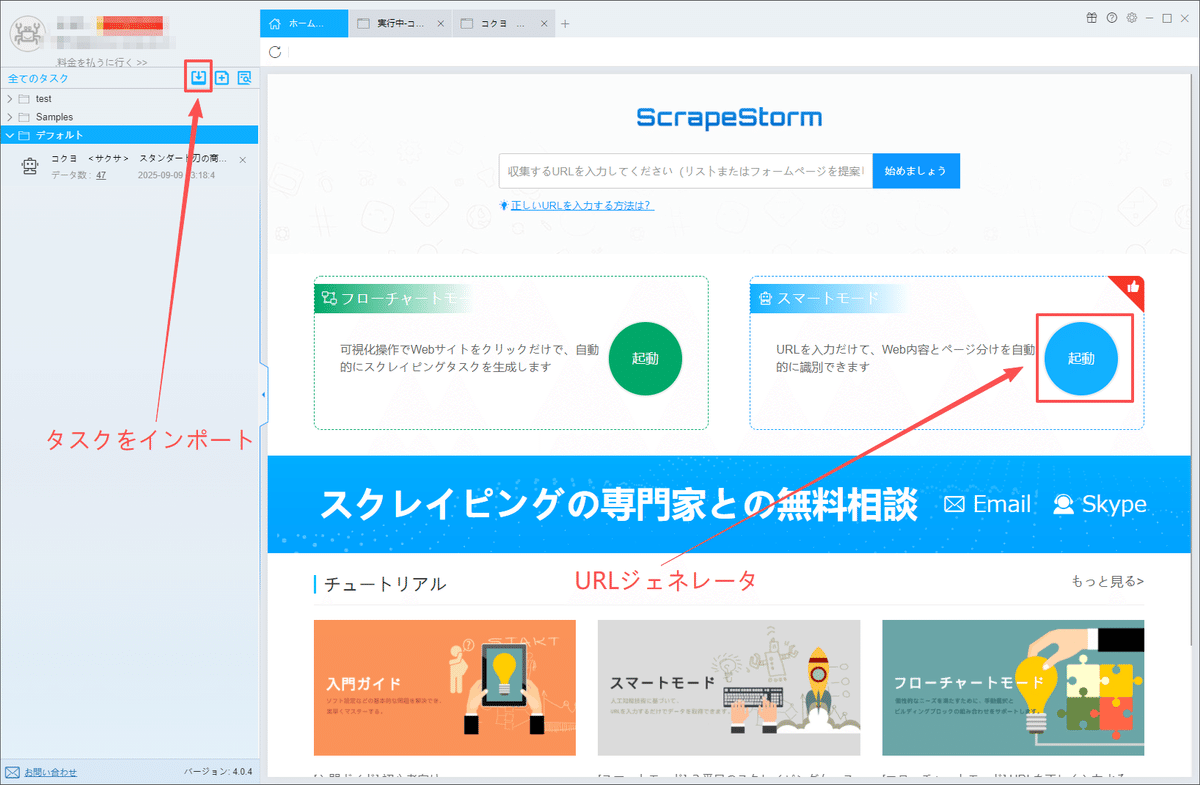
Task: Click the もっと見る> link
Action: (1107, 581)
